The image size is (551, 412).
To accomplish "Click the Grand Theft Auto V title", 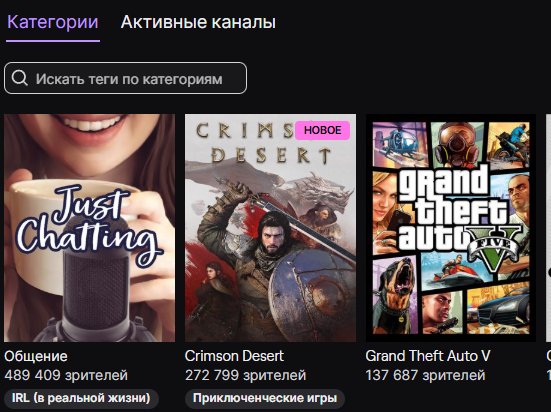I will click(428, 356).
